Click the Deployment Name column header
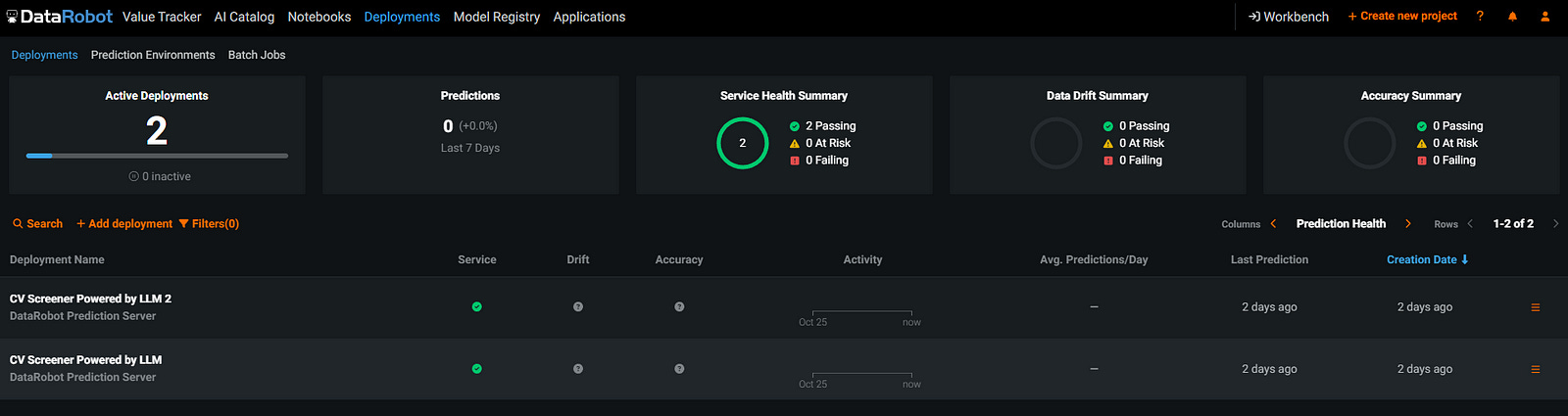The height and width of the screenshot is (416, 1568). coord(57,259)
